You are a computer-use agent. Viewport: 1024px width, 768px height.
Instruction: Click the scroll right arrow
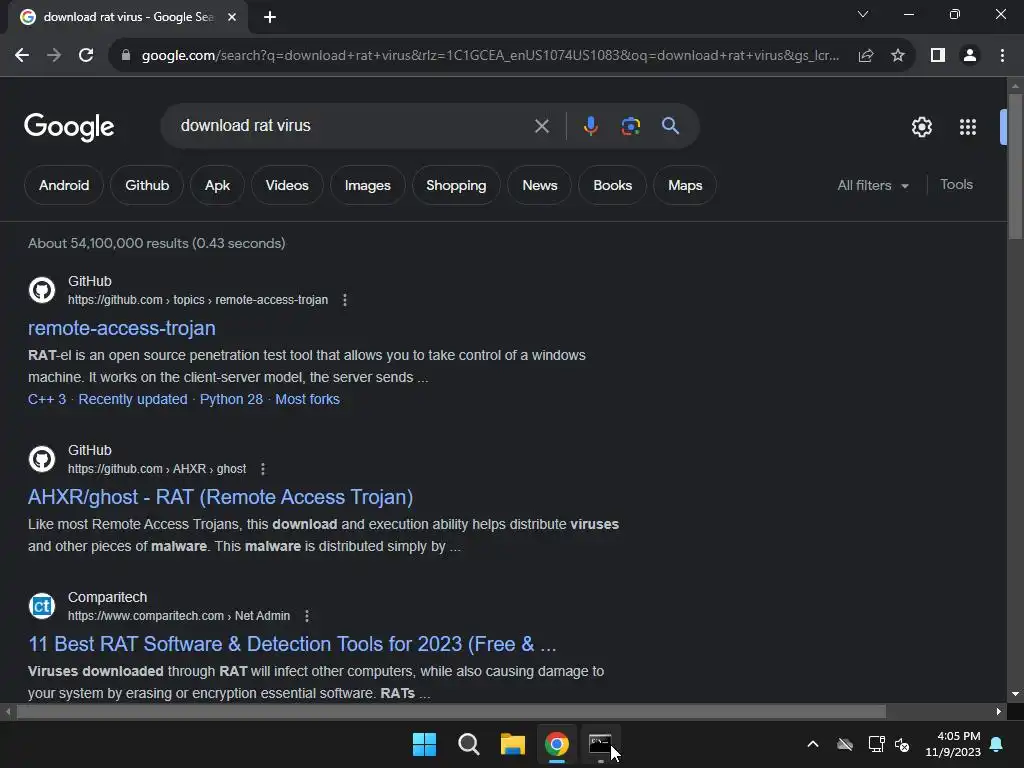999,711
